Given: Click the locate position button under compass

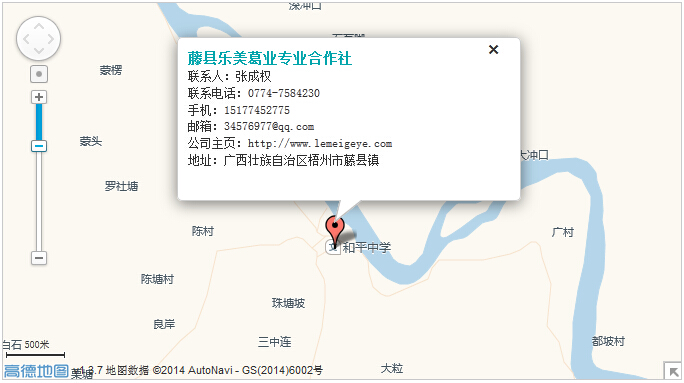Looking at the screenshot, I should pyautogui.click(x=39, y=74).
